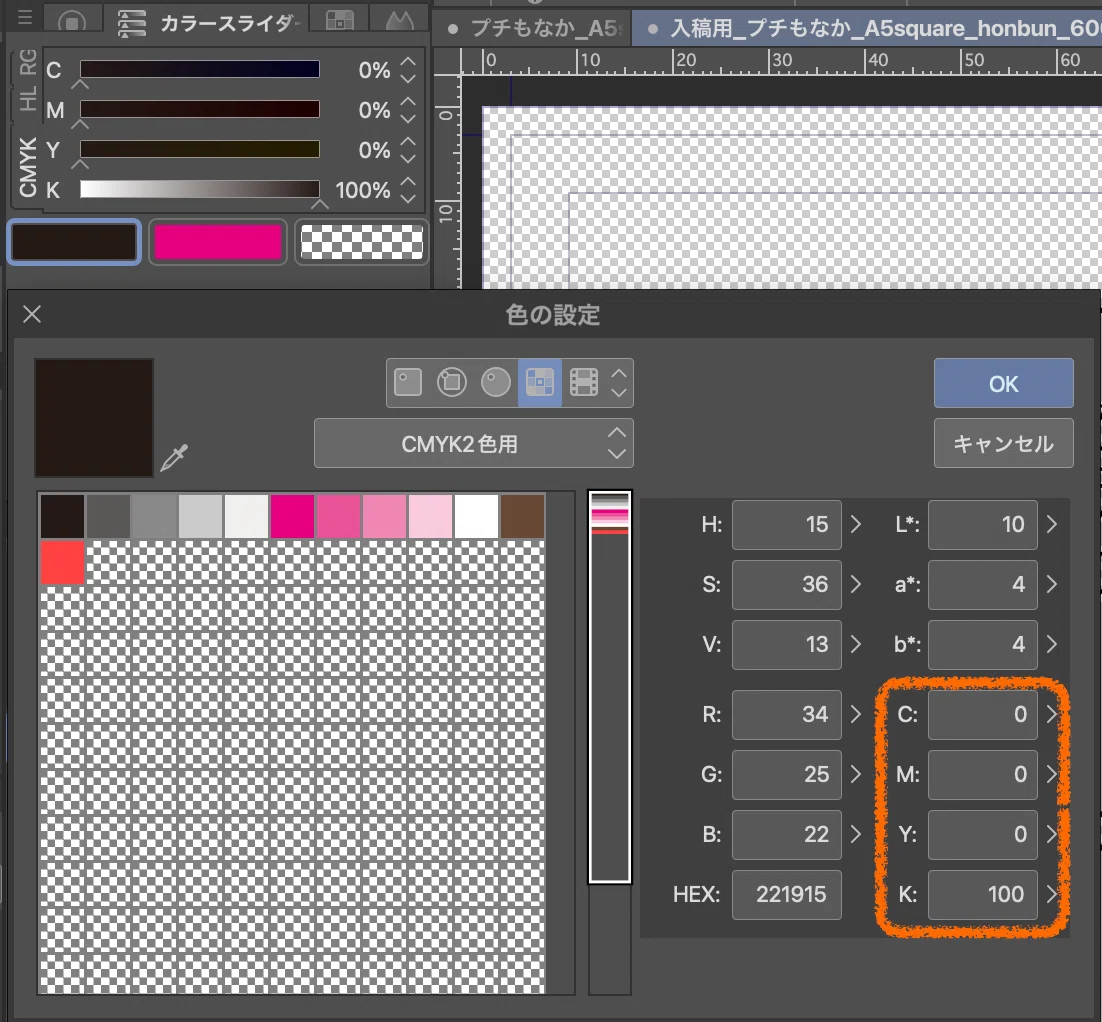Select the square color picker icon
Image resolution: width=1102 pixels, height=1022 pixels.
tap(408, 382)
